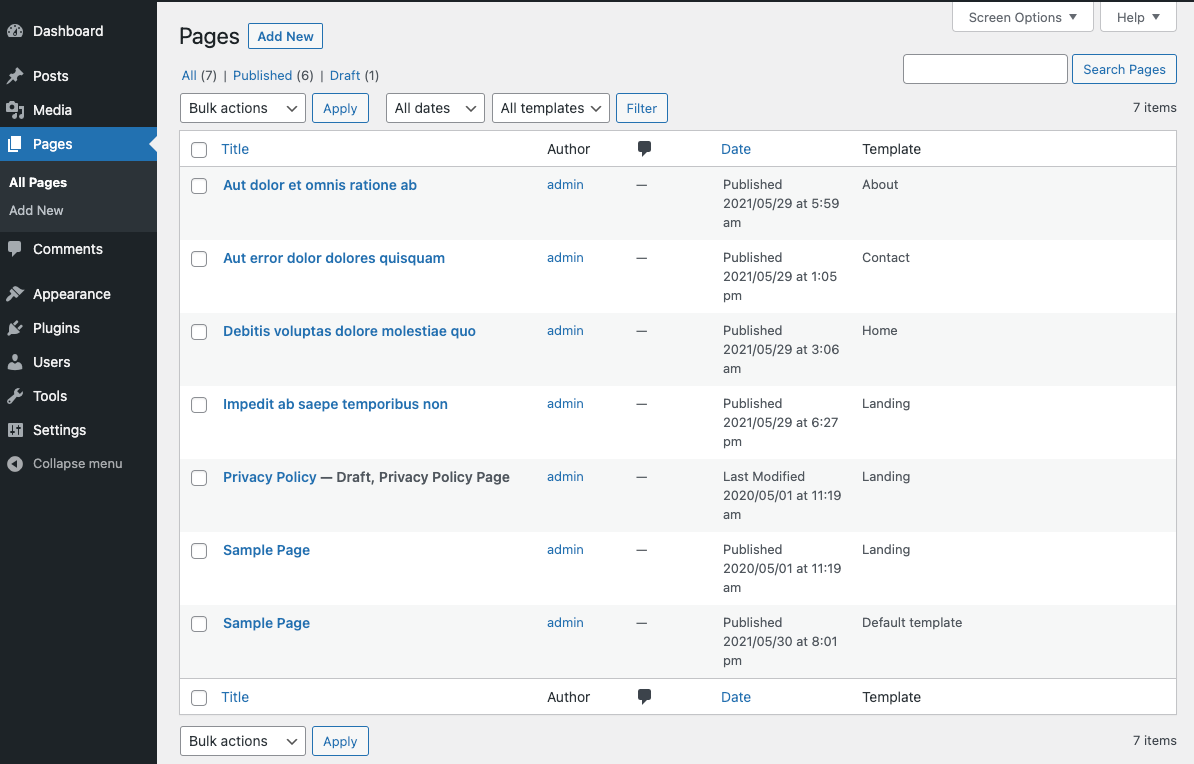
Task: Click the search pages text field
Action: point(985,69)
